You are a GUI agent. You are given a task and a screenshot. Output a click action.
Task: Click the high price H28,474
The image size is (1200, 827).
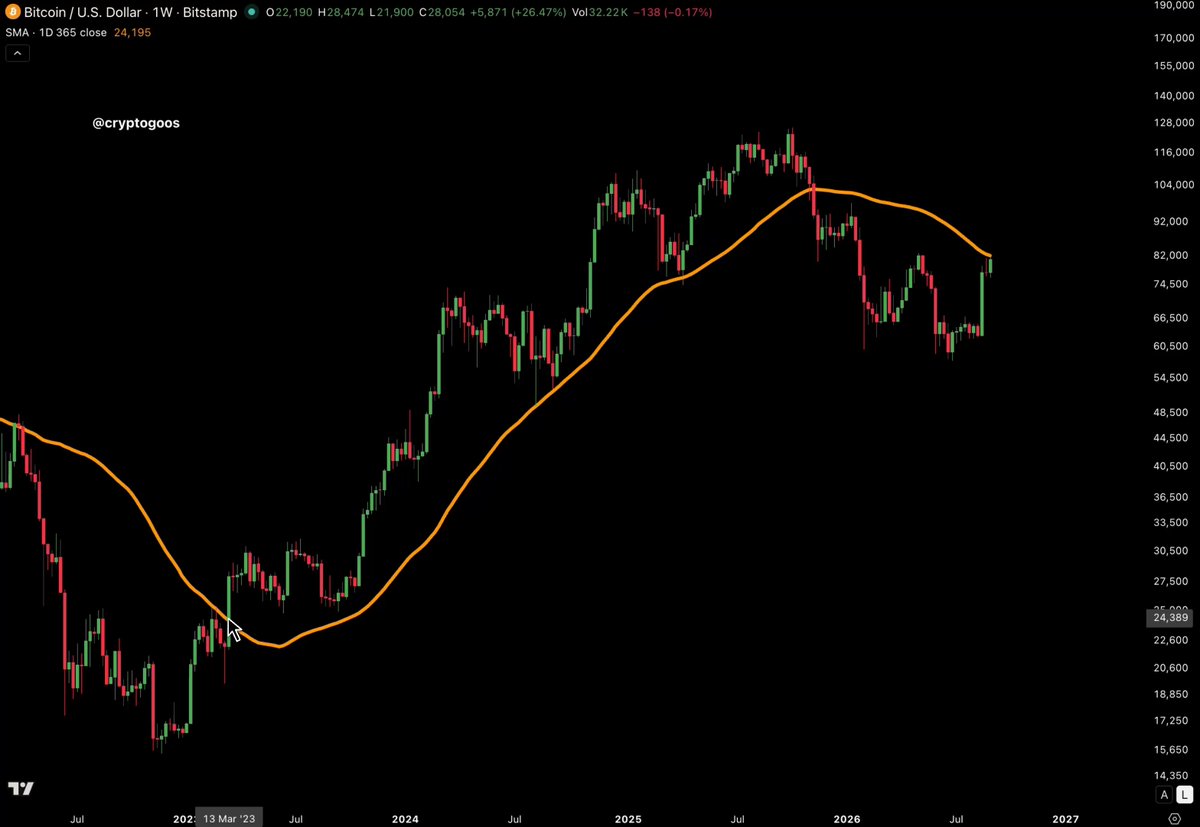click(x=345, y=12)
